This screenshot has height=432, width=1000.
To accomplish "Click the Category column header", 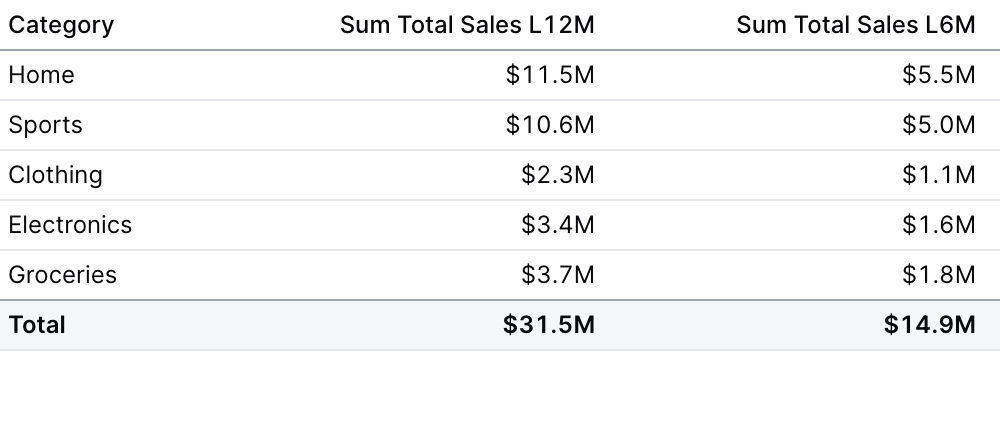I will [x=61, y=25].
